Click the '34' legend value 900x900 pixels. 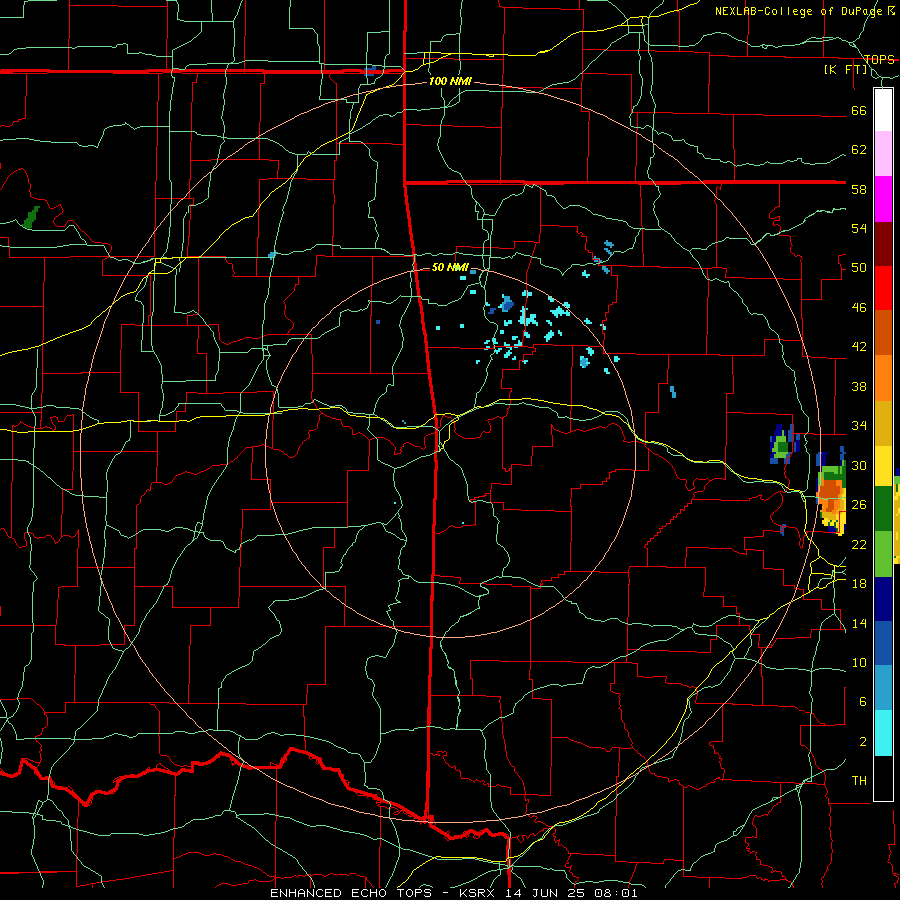[x=859, y=426]
